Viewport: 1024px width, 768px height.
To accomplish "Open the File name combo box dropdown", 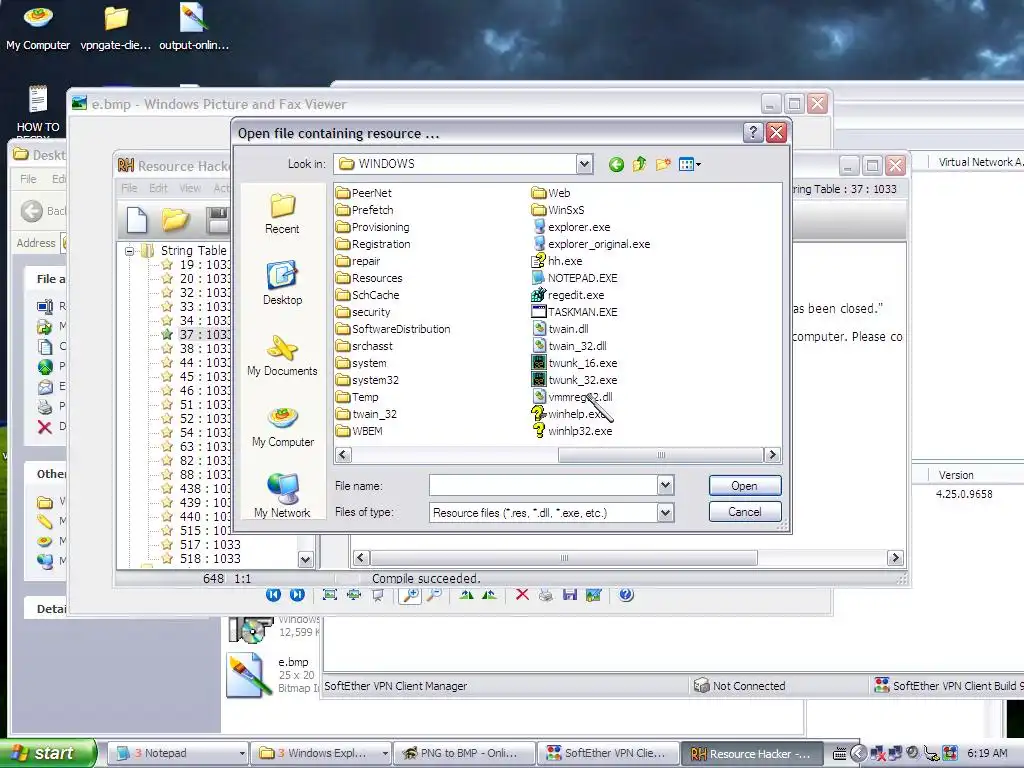I will point(665,485).
